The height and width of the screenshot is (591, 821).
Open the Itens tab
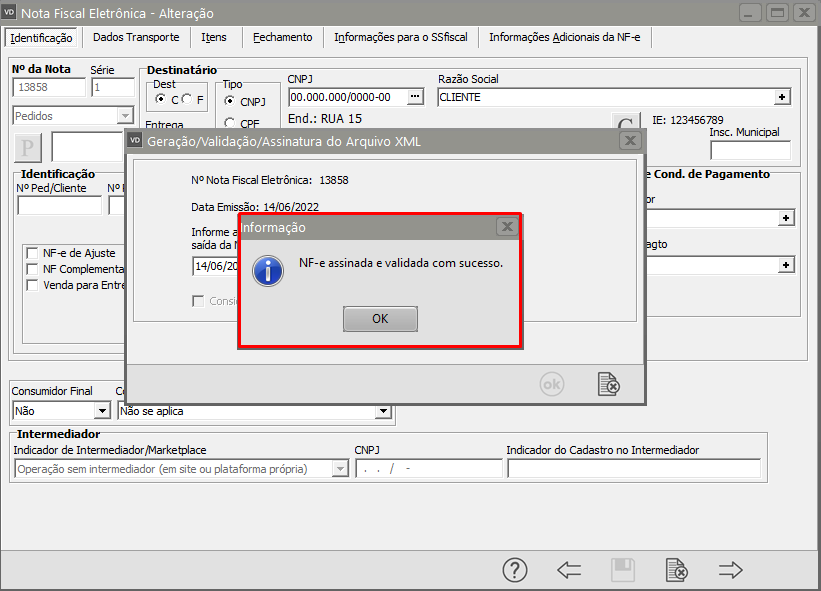(214, 37)
